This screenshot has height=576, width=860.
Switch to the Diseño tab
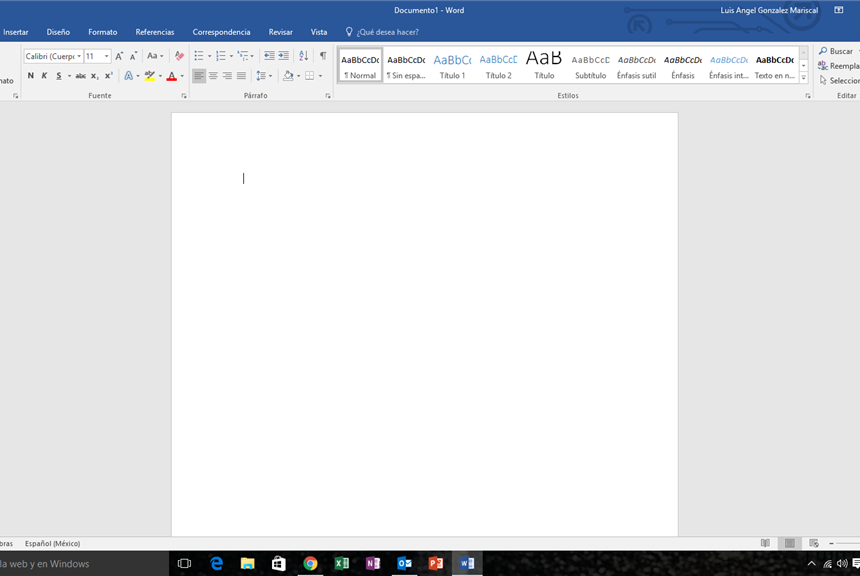click(x=58, y=32)
